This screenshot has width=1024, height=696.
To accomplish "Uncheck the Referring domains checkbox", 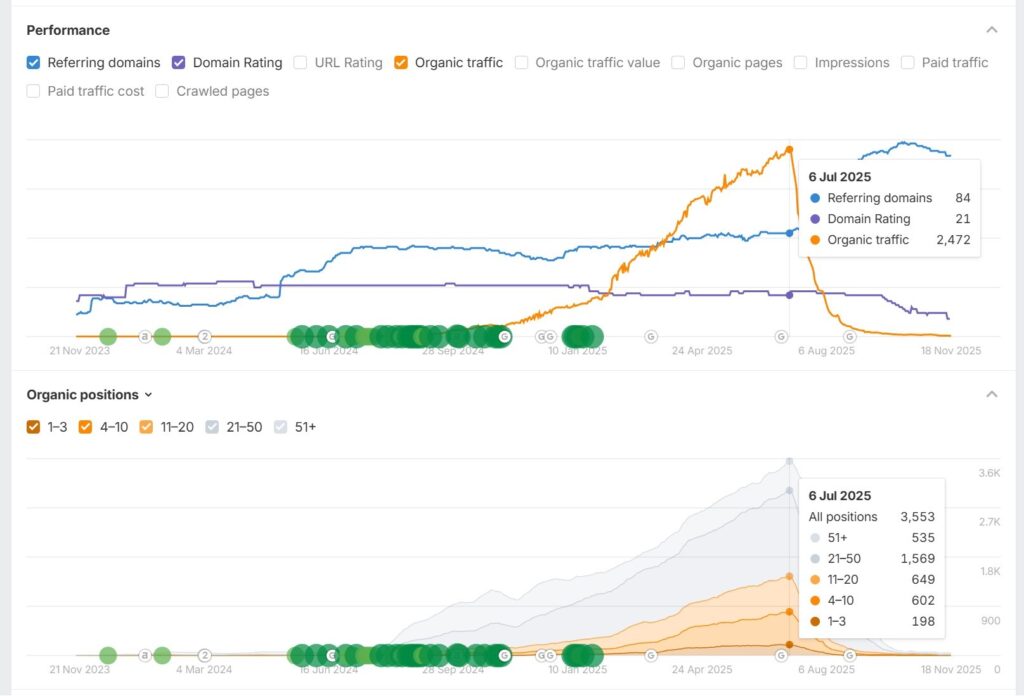I will (x=34, y=63).
